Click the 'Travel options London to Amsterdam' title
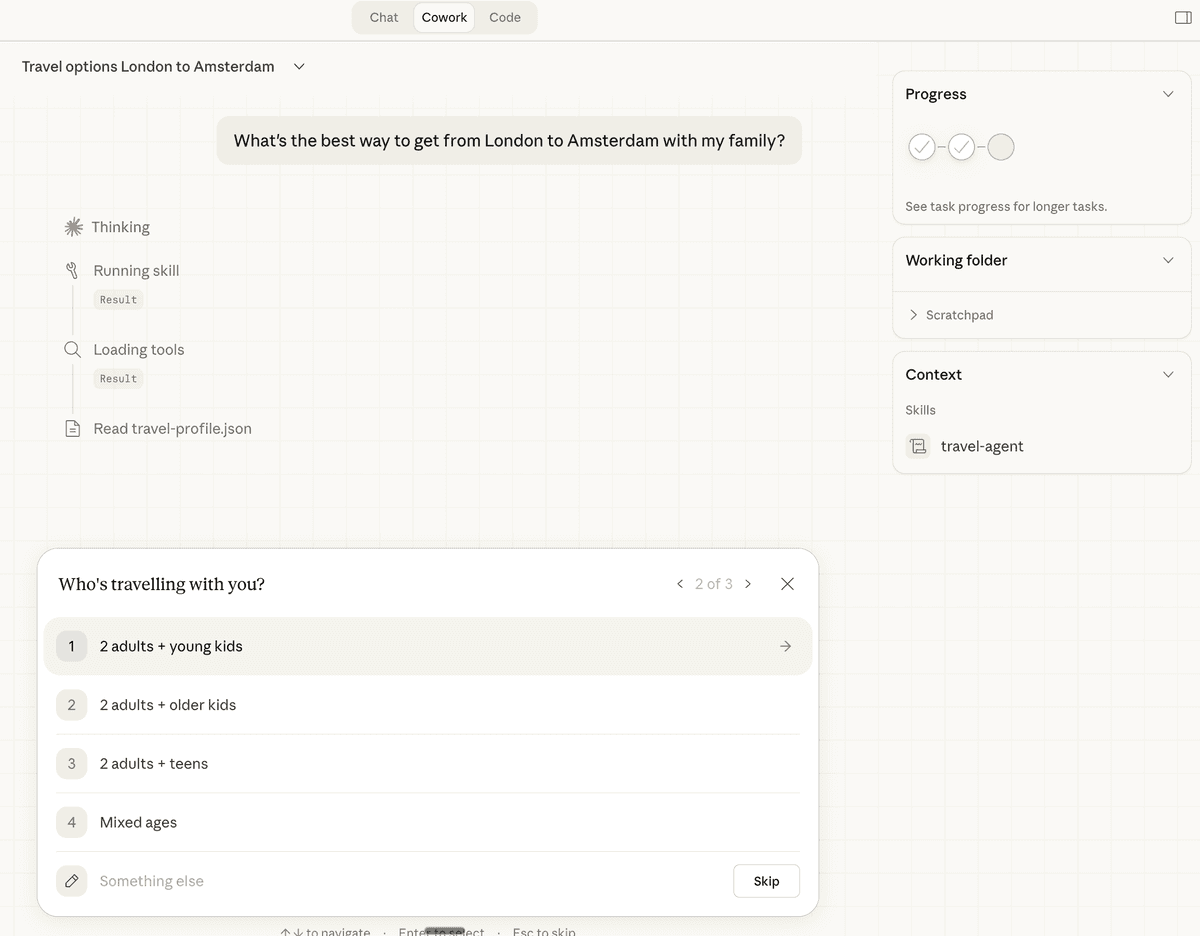Image resolution: width=1200 pixels, height=936 pixels. click(148, 67)
